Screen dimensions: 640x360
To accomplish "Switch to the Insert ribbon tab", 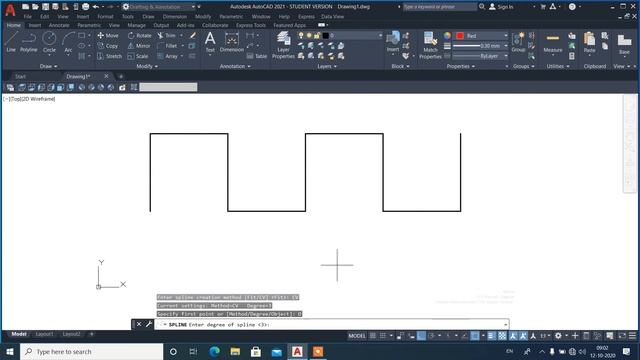I will 35,25.
